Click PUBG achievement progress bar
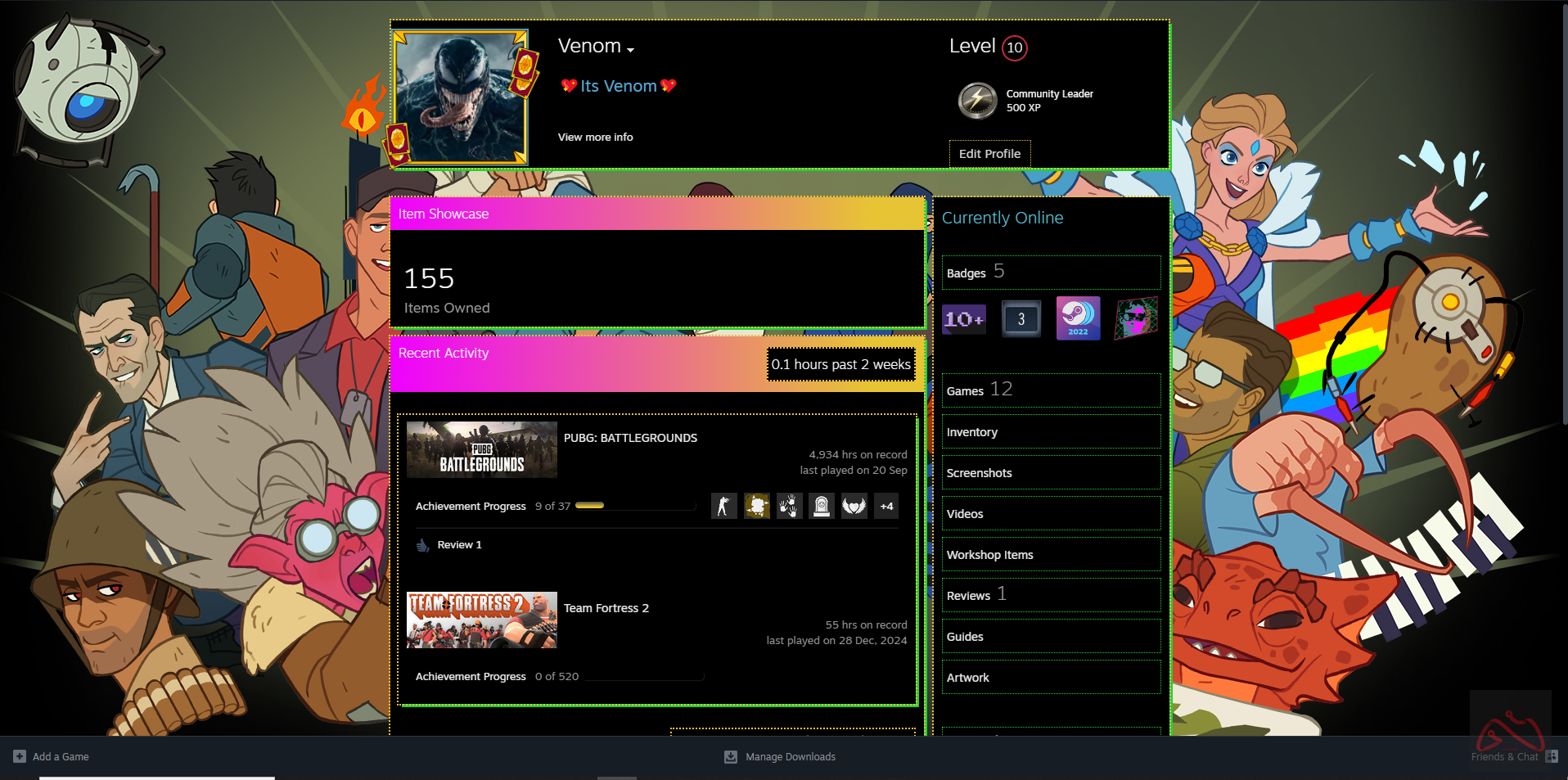The height and width of the screenshot is (780, 1568). [634, 506]
